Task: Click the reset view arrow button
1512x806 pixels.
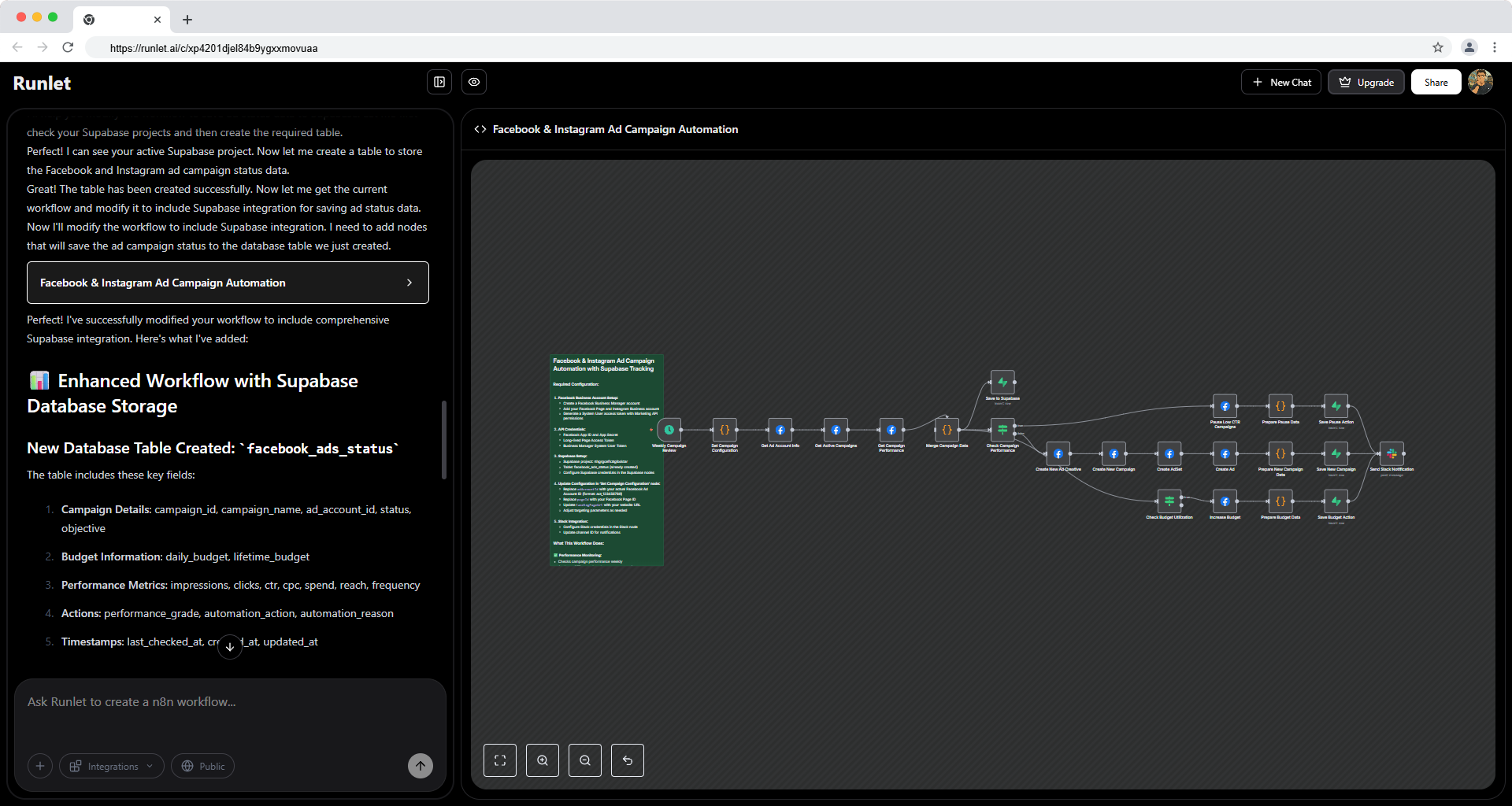Action: (x=628, y=760)
